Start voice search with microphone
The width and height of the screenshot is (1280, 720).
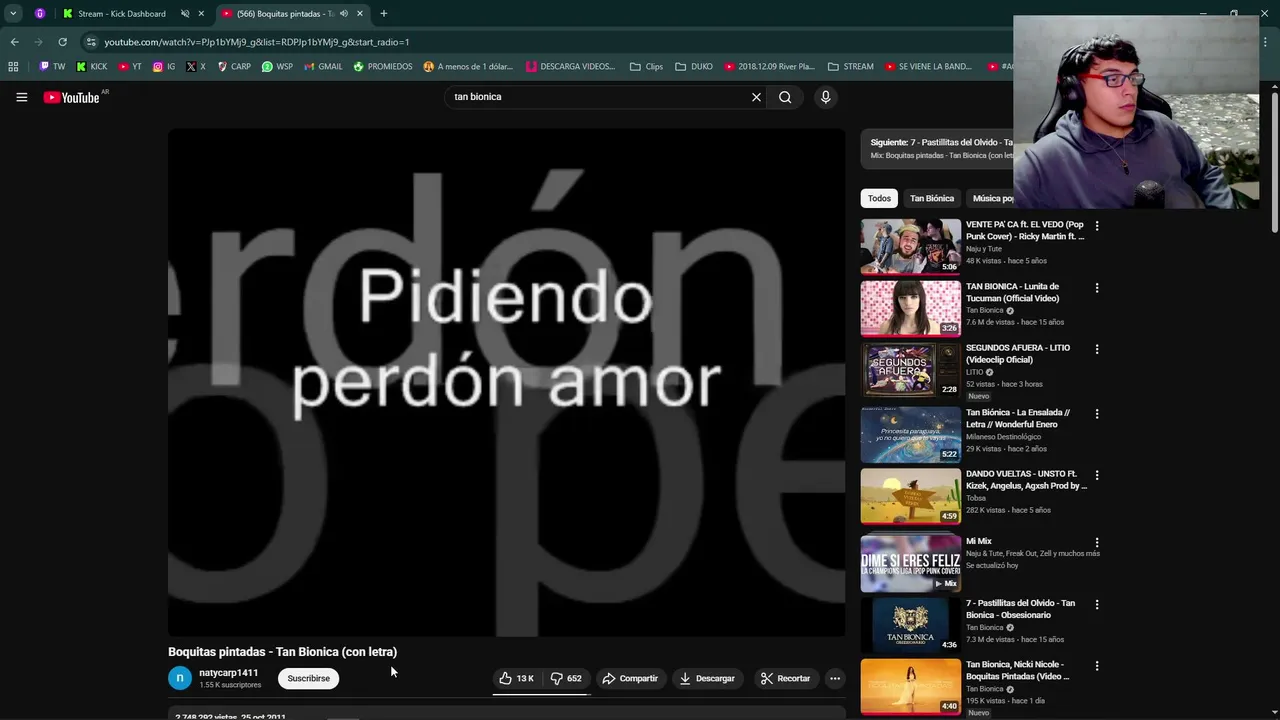[x=825, y=97]
